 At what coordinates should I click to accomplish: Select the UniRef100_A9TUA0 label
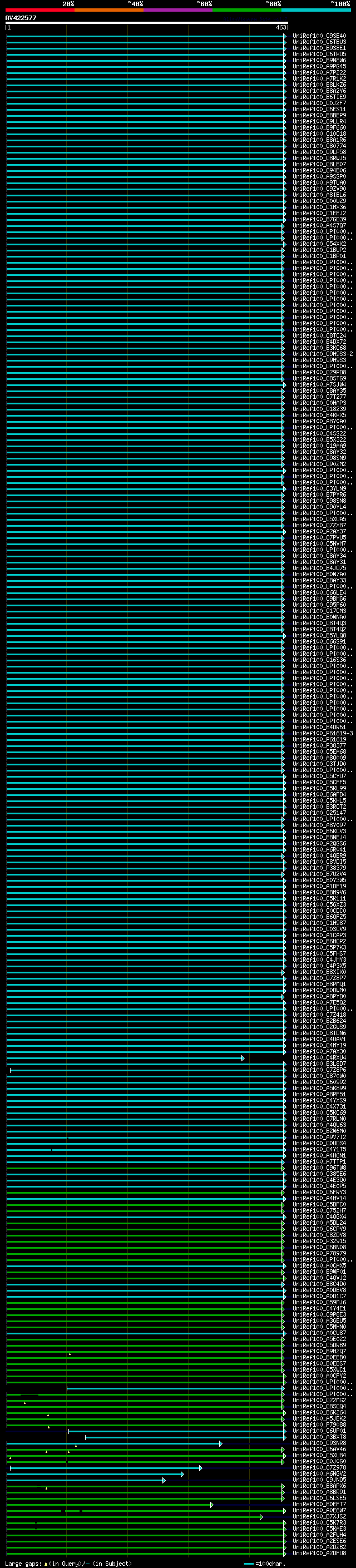click(x=319, y=182)
